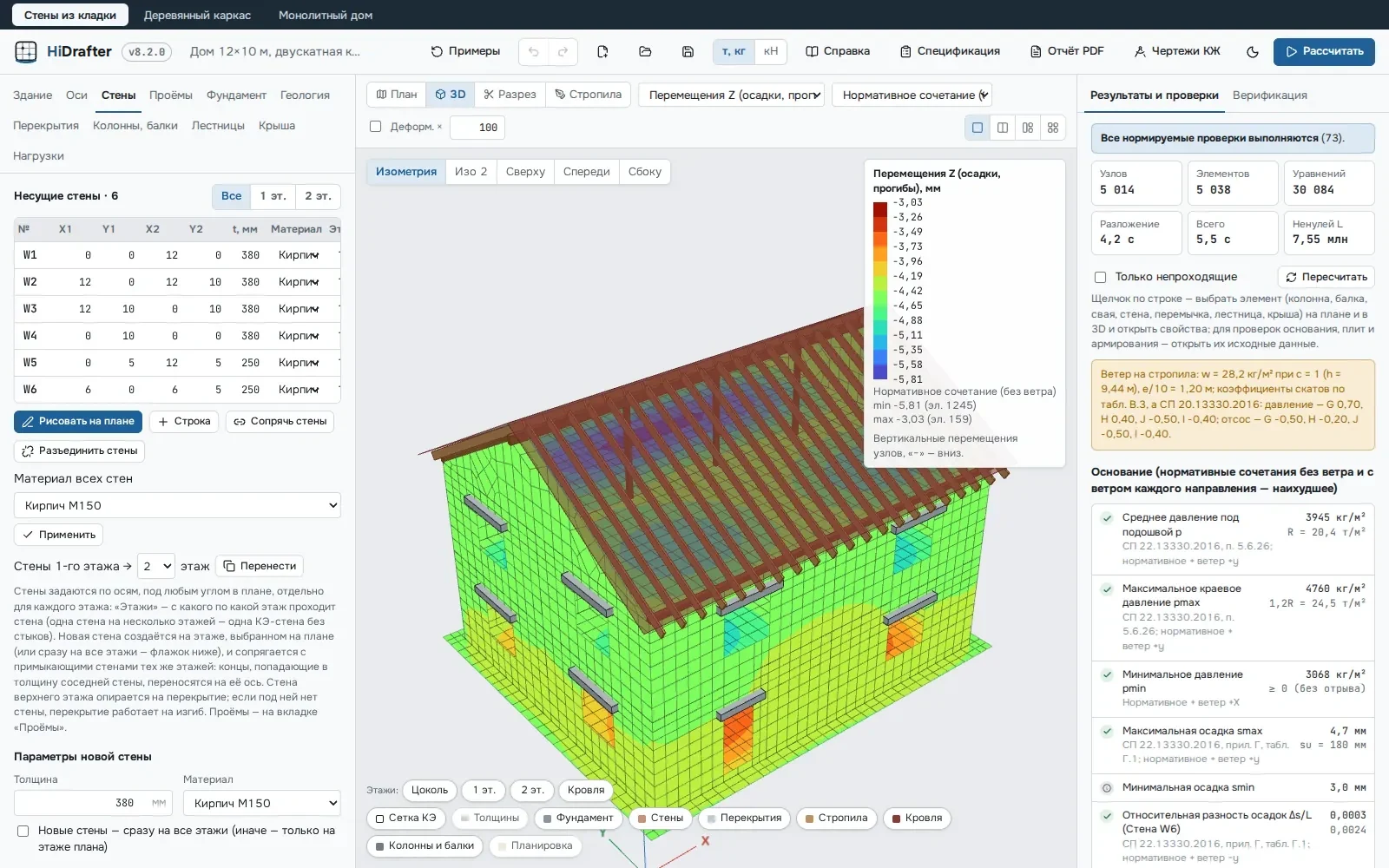The height and width of the screenshot is (868, 1389).
Task: Switch to four-viewport grid layout icon
Action: coord(1053,128)
